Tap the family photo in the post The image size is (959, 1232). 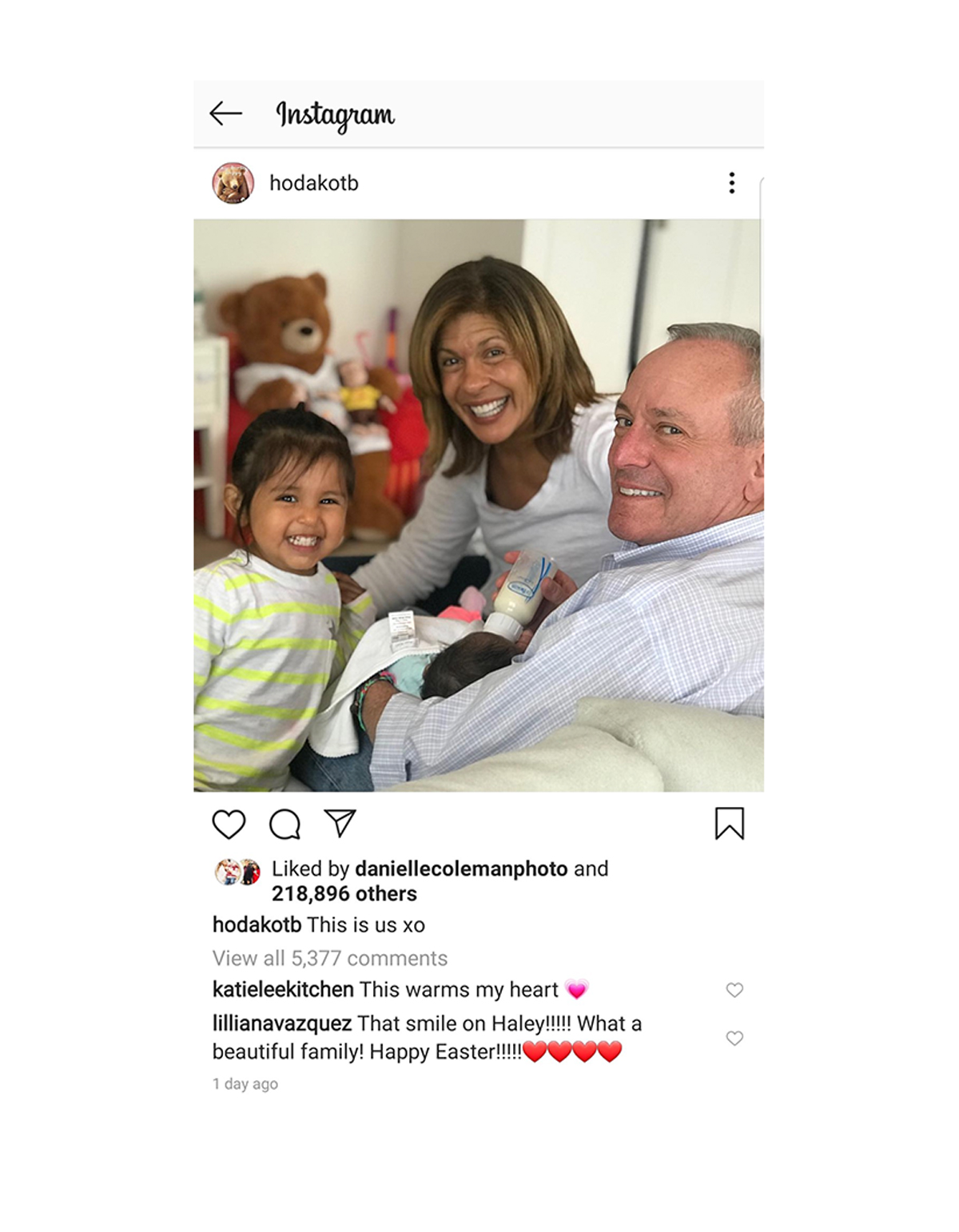(x=479, y=505)
